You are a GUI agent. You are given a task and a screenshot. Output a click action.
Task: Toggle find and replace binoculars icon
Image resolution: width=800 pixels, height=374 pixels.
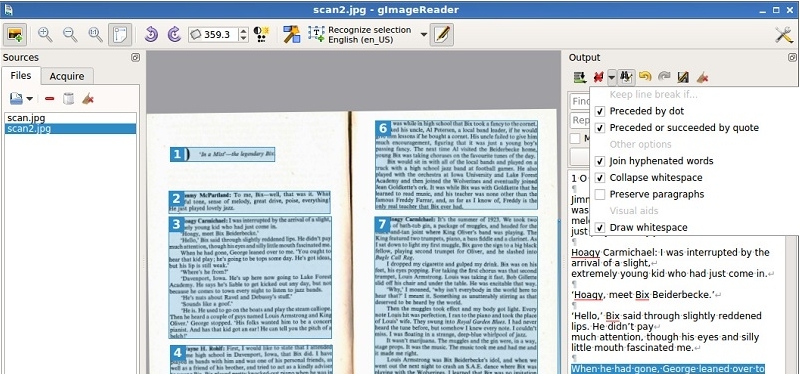[x=626, y=77]
